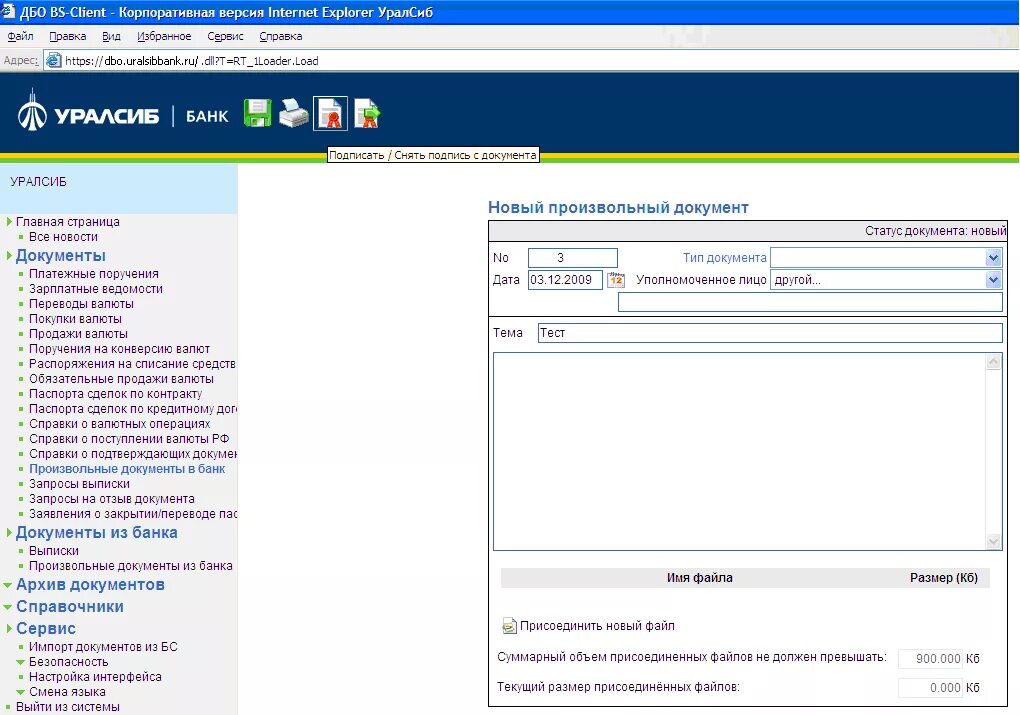1020x715 pixels.
Task: Open the Вид menu
Action: coord(111,36)
